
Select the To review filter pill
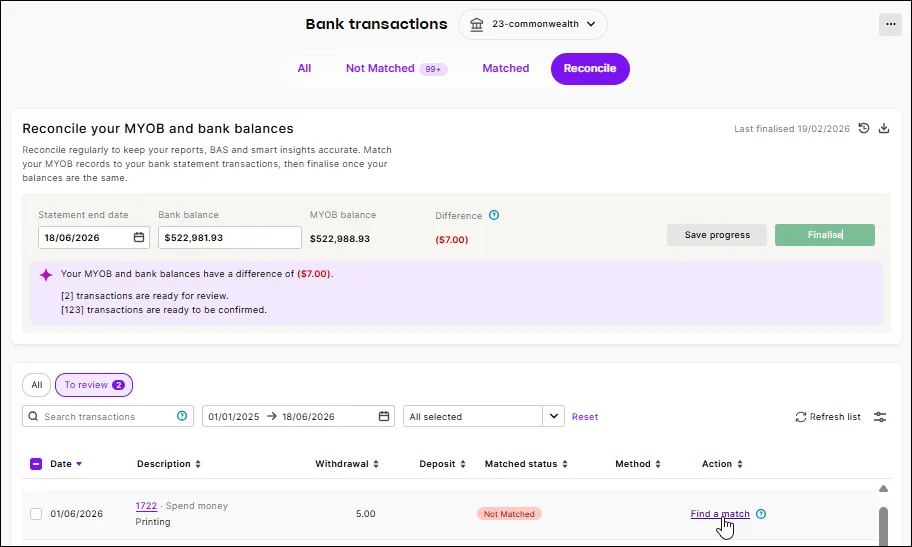(x=94, y=385)
